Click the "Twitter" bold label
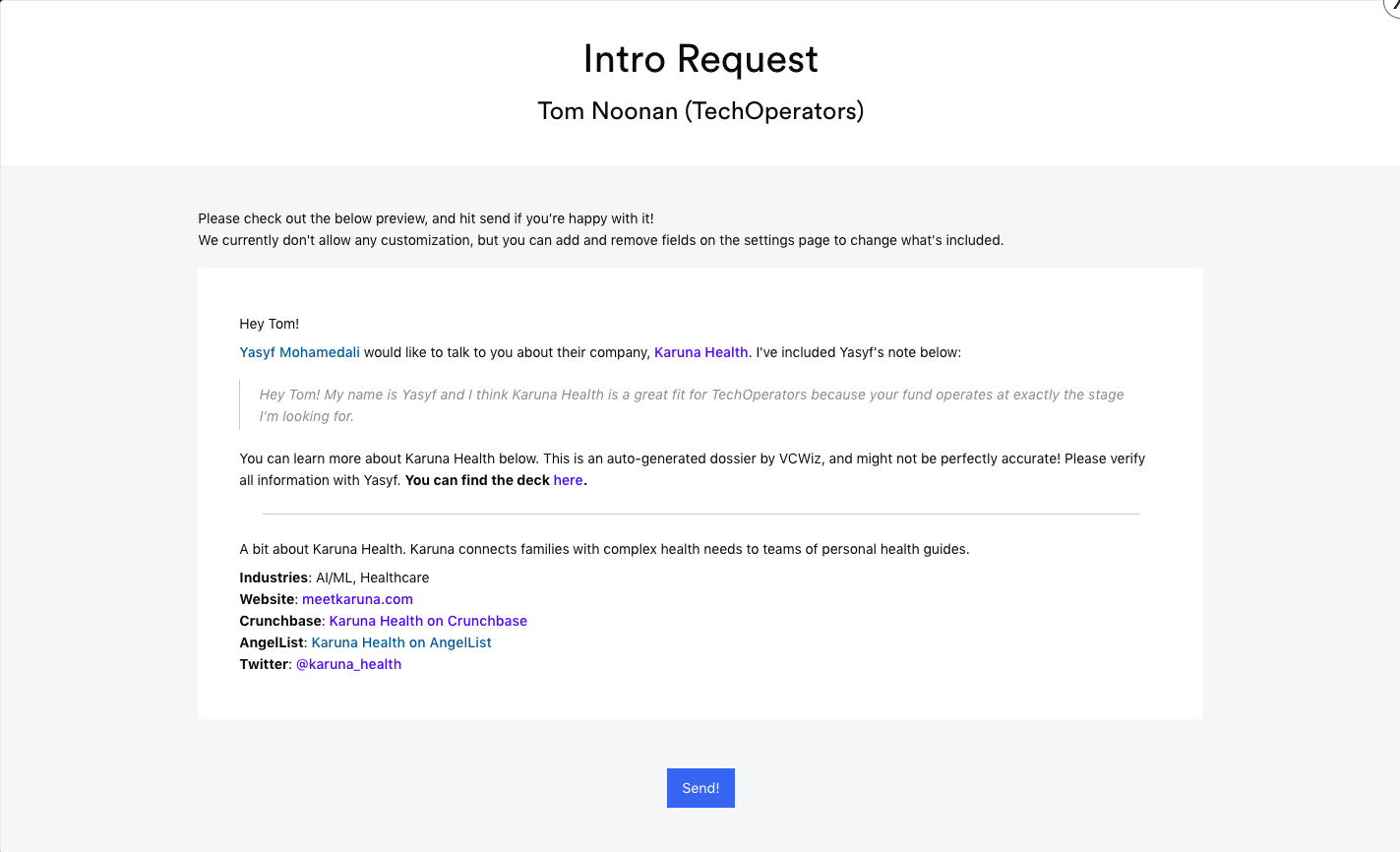Screen dimensions: 1400x852 (265, 664)
